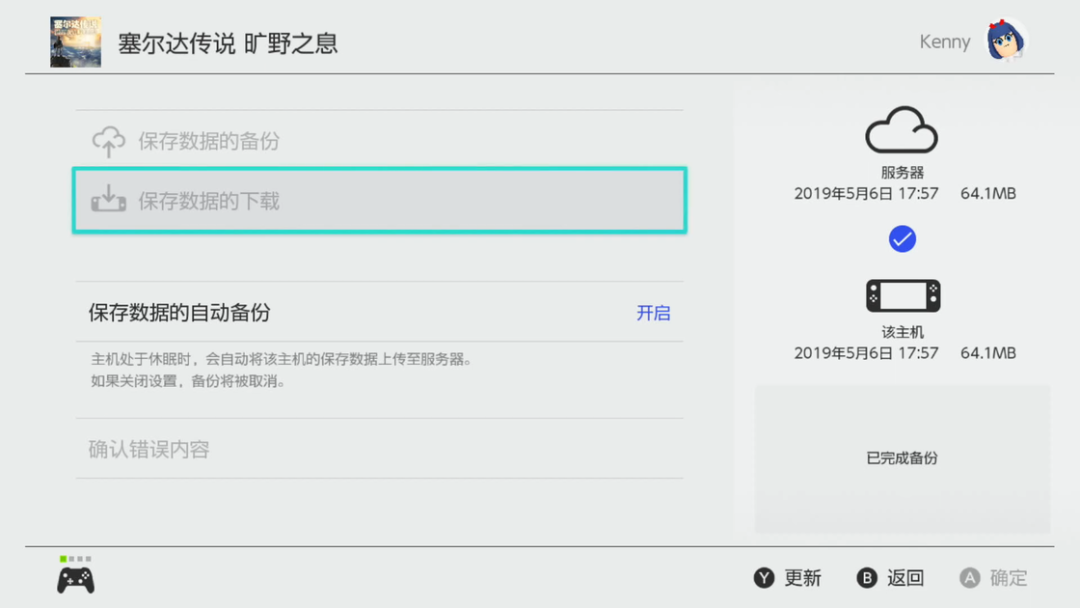The height and width of the screenshot is (608, 1080).
Task: Open 保存数据的自动备份 setting row
Action: click(180, 313)
